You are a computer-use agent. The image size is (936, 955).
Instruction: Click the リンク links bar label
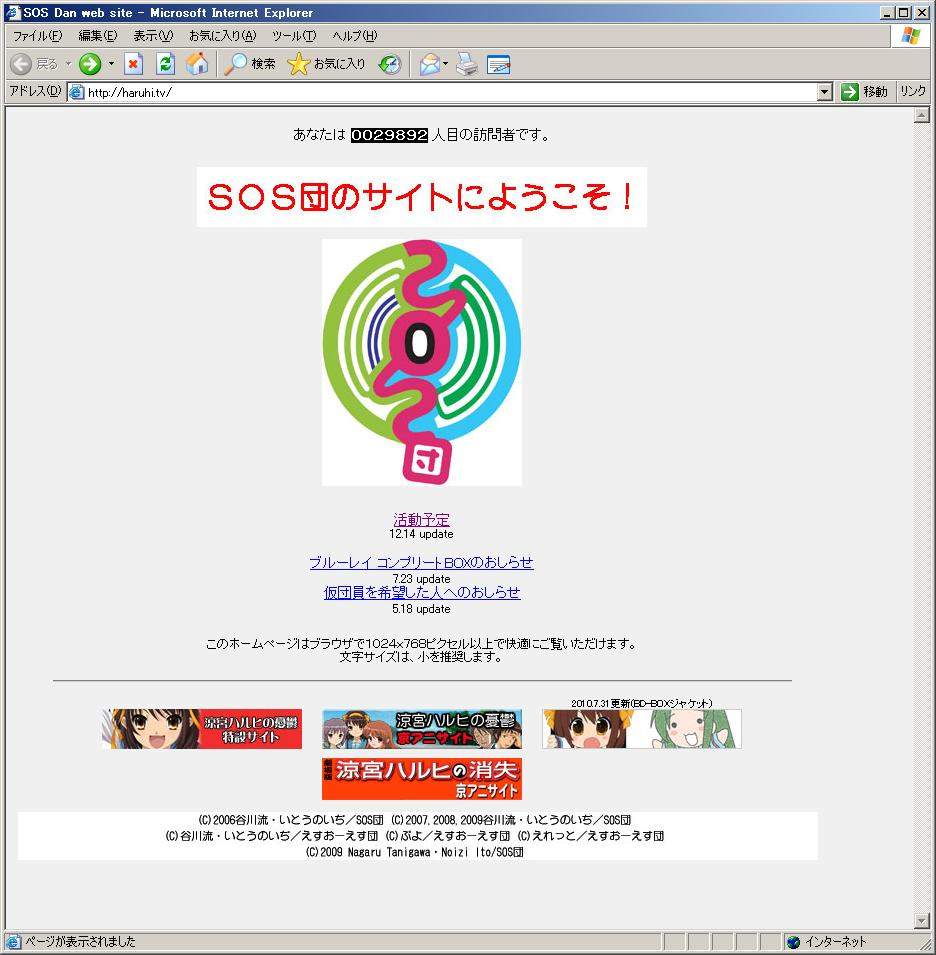tap(913, 92)
